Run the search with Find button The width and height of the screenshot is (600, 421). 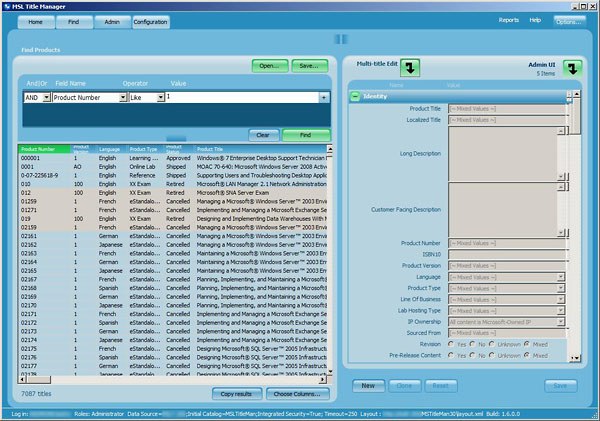[x=306, y=135]
